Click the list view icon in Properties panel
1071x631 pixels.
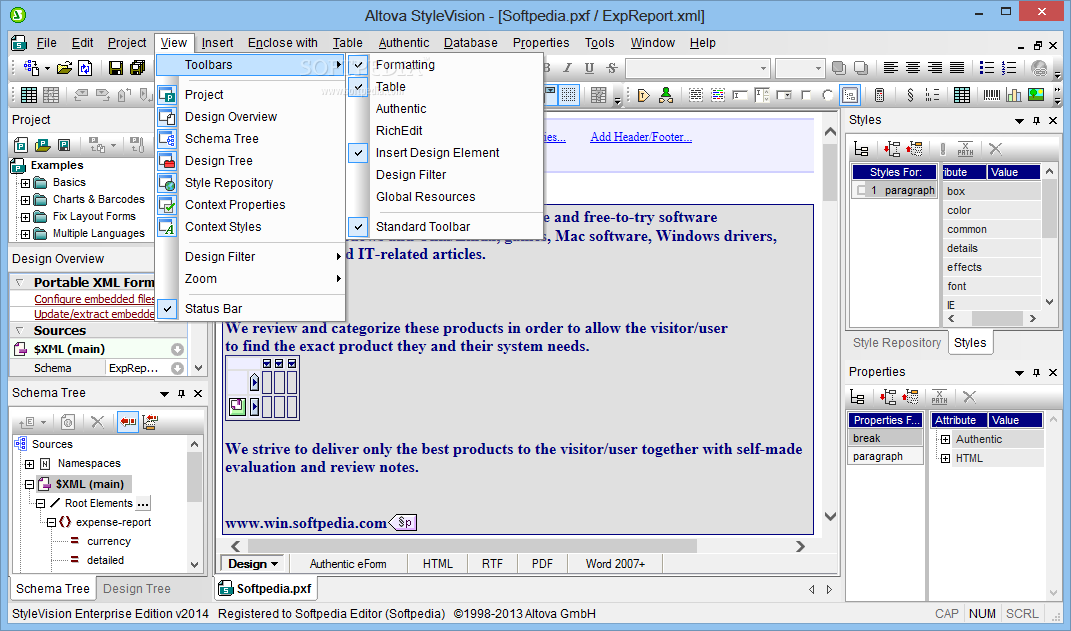click(x=857, y=397)
